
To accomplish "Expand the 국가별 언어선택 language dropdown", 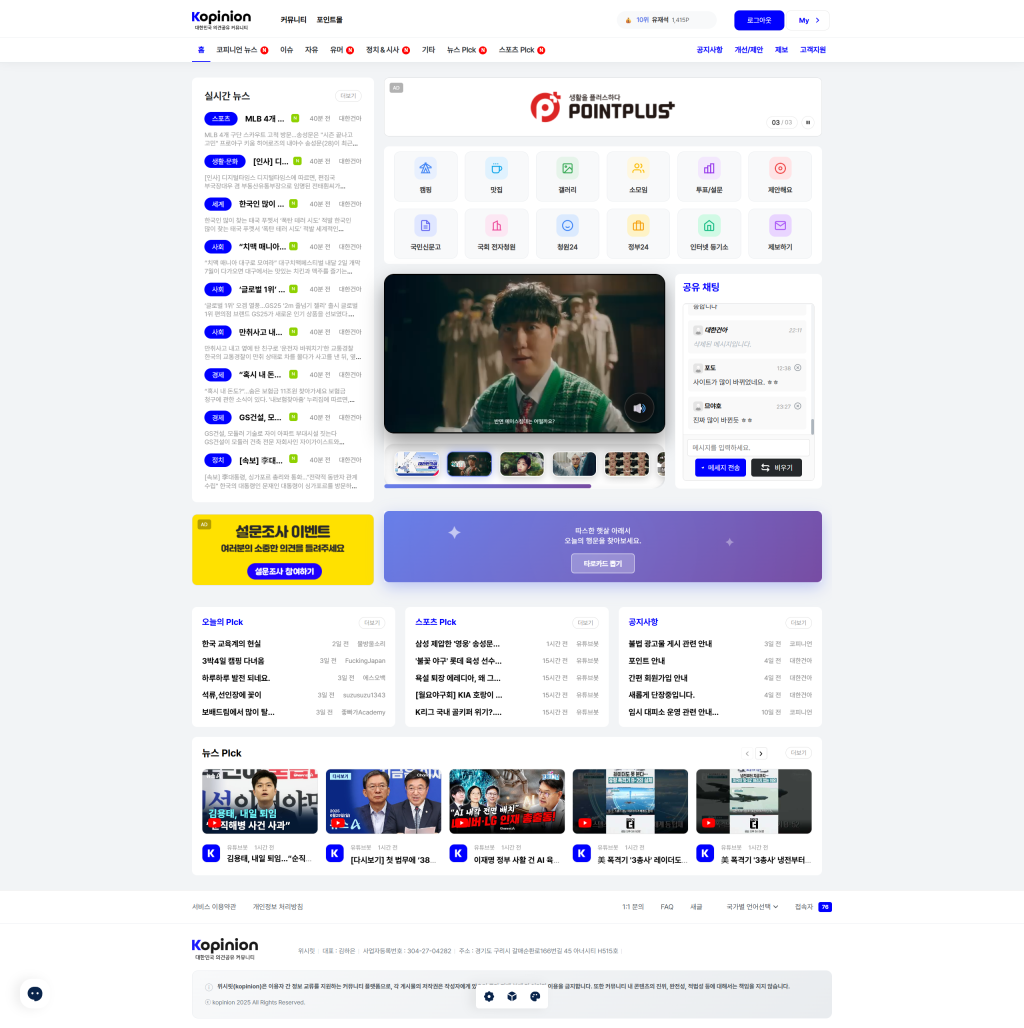I will [x=752, y=907].
